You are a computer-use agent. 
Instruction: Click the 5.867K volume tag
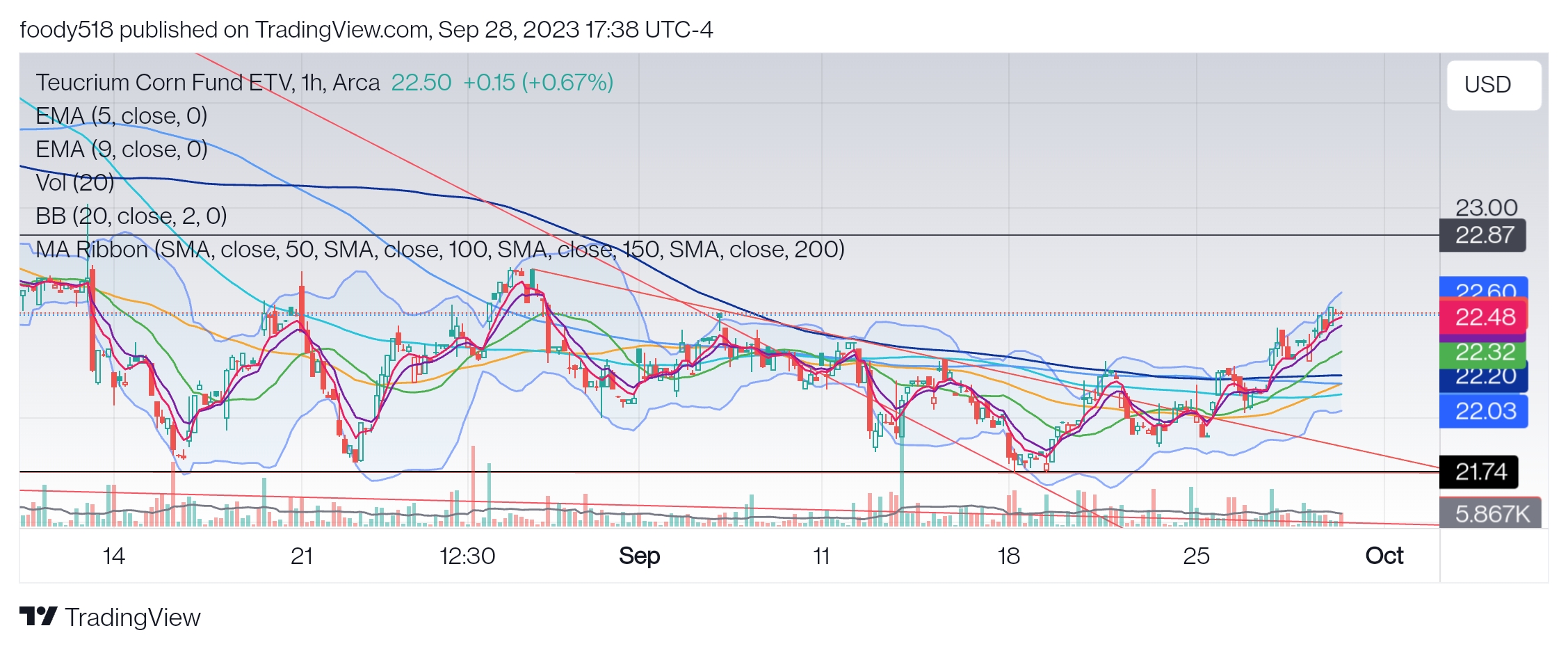click(1491, 513)
